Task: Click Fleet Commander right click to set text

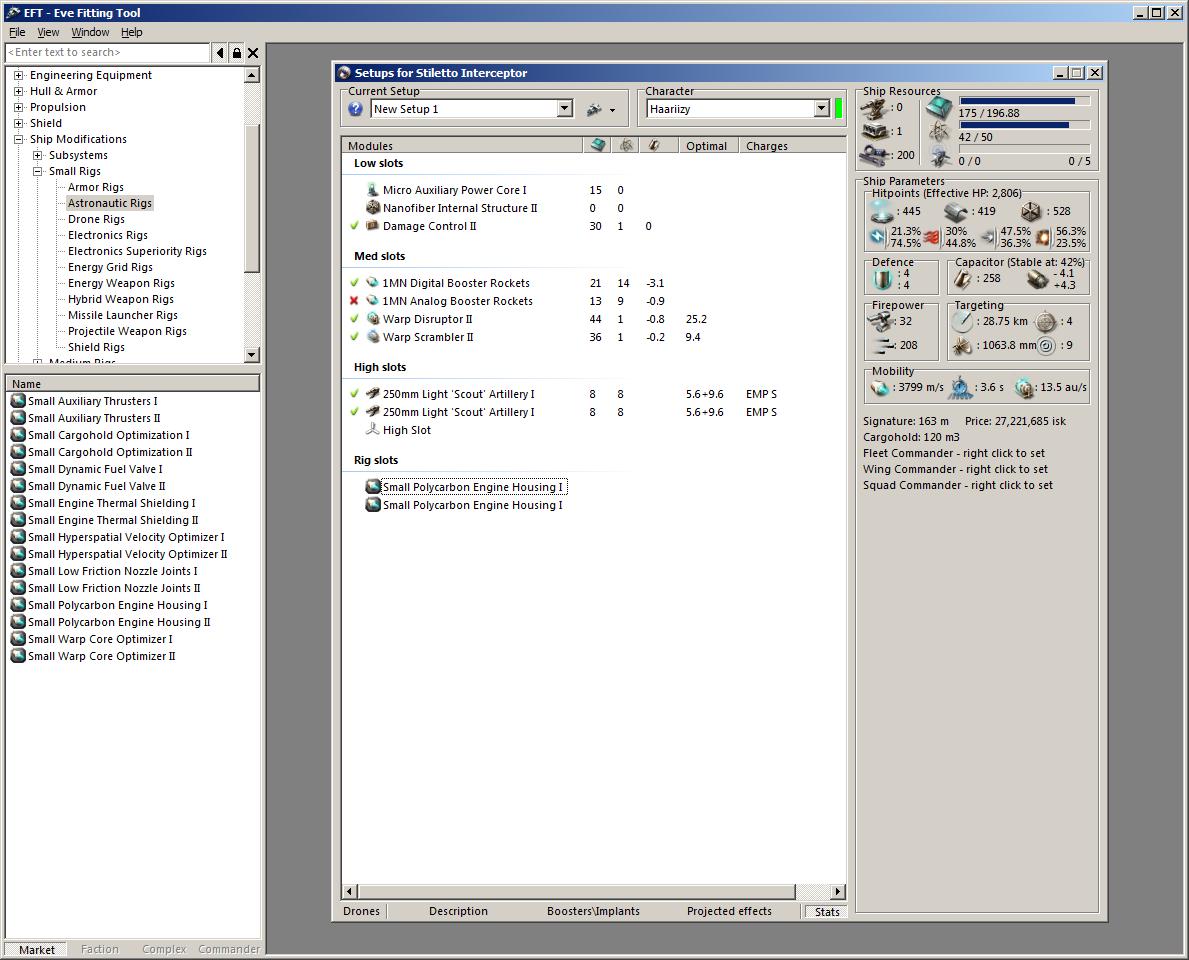Action: tap(953, 453)
